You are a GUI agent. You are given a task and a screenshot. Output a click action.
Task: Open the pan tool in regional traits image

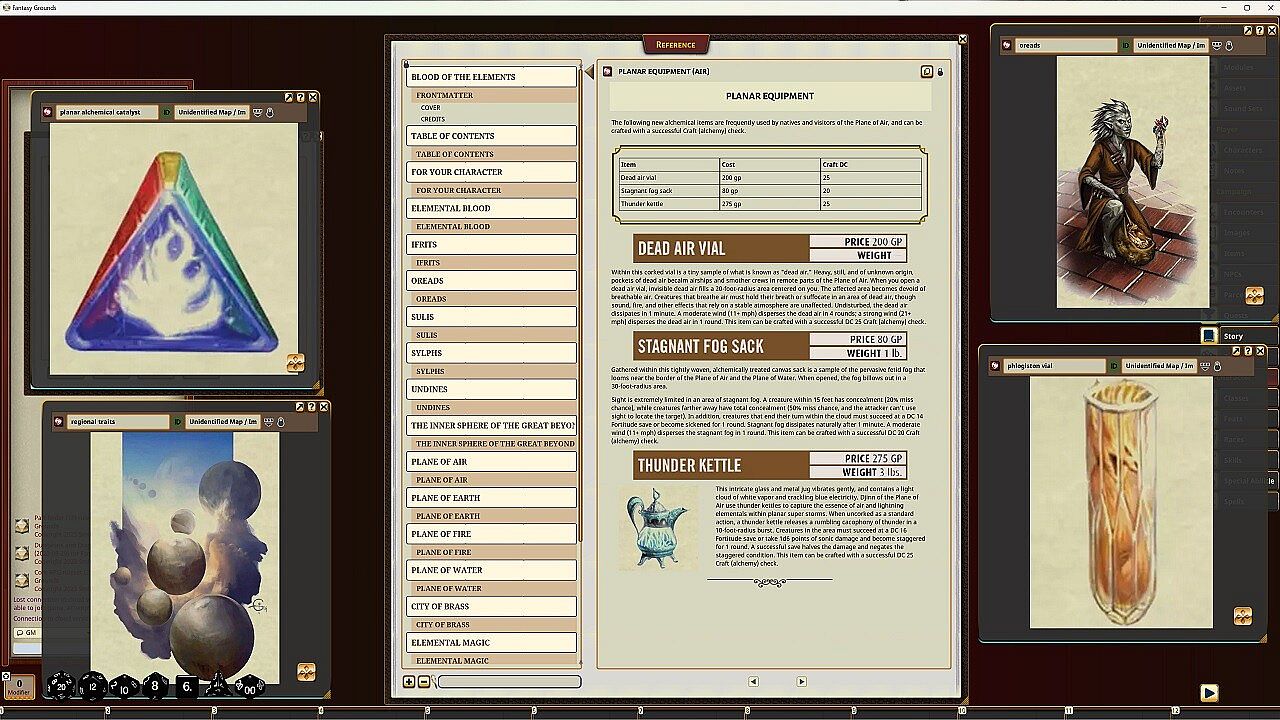(x=306, y=672)
